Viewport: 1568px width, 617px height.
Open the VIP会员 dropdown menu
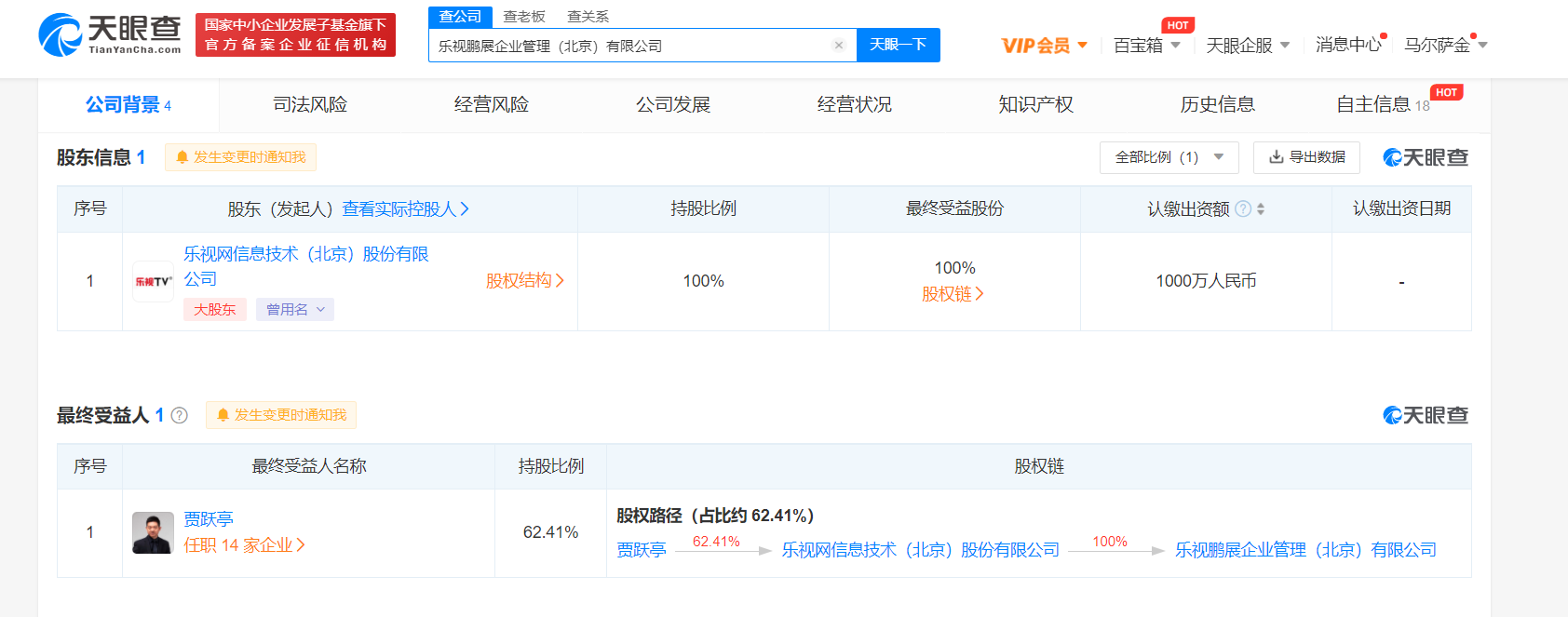point(1044,45)
